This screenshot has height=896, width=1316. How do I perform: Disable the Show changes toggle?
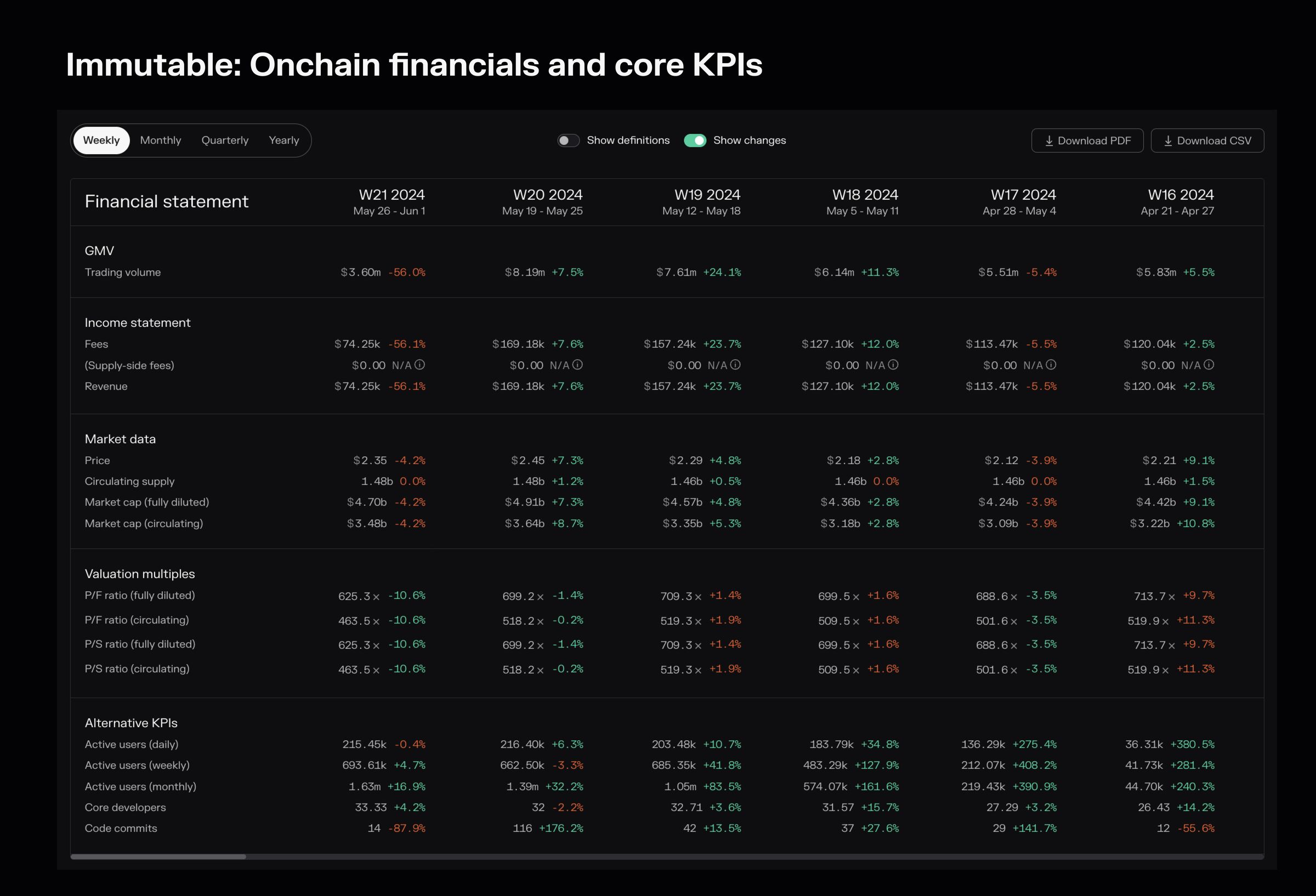pyautogui.click(x=695, y=140)
